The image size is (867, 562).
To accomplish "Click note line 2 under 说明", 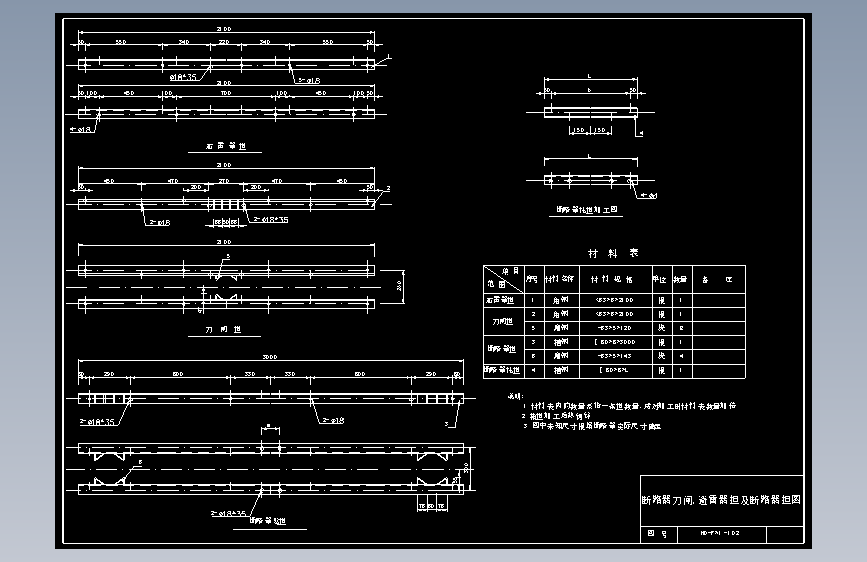I will pyautogui.click(x=556, y=416).
